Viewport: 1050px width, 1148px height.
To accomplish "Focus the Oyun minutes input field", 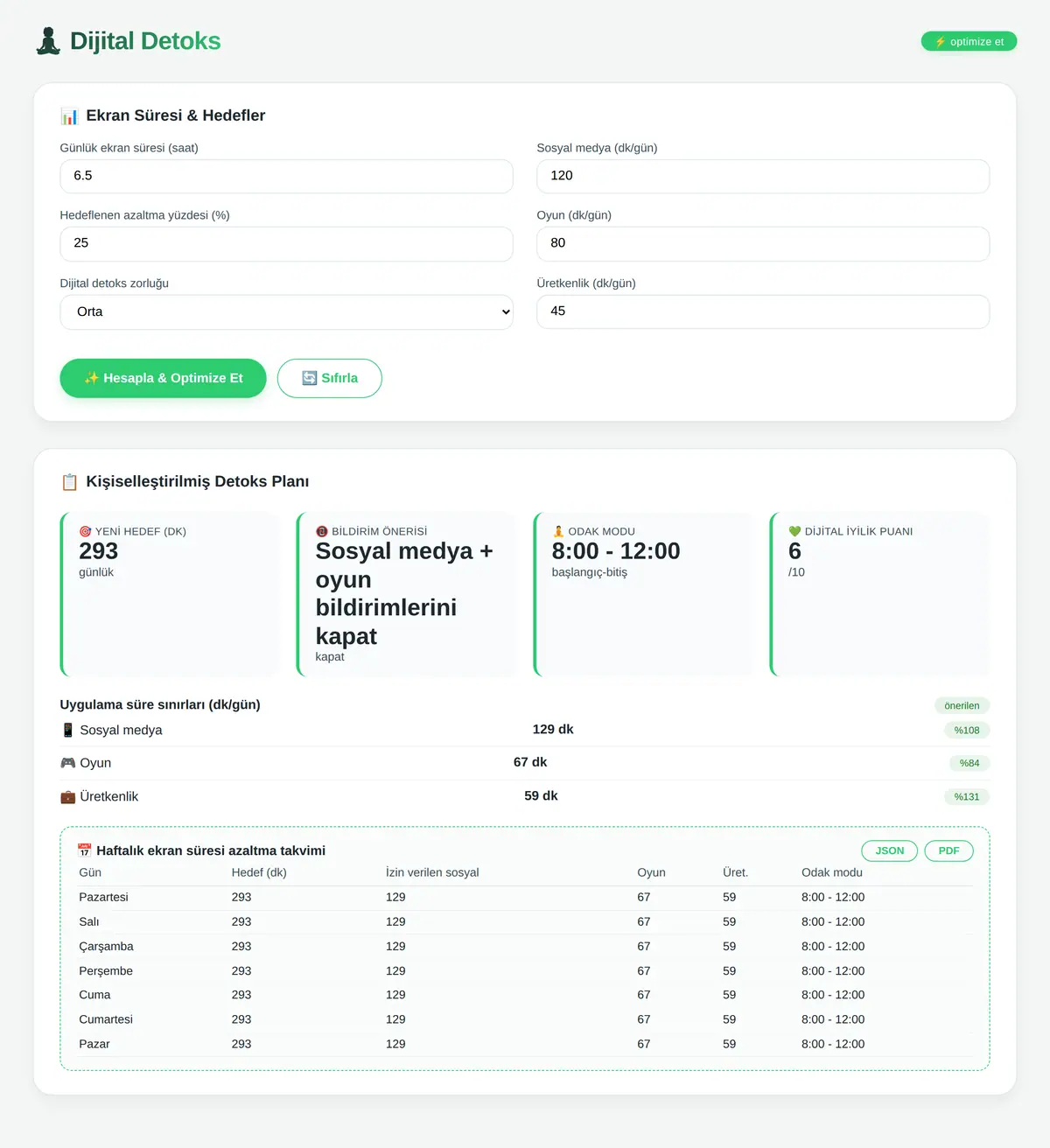I will [x=763, y=243].
